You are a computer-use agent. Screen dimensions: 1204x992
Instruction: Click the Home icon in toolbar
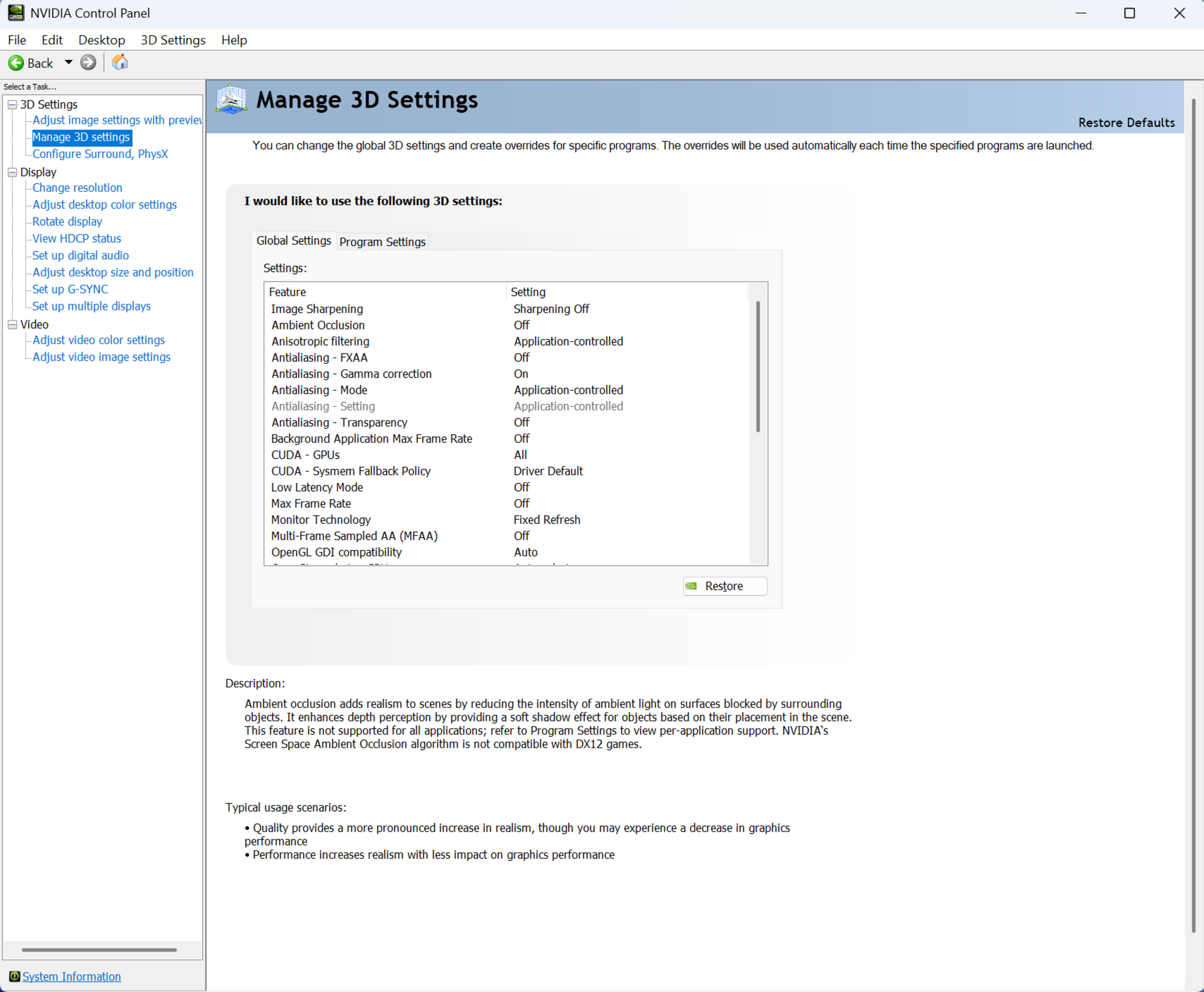[119, 62]
